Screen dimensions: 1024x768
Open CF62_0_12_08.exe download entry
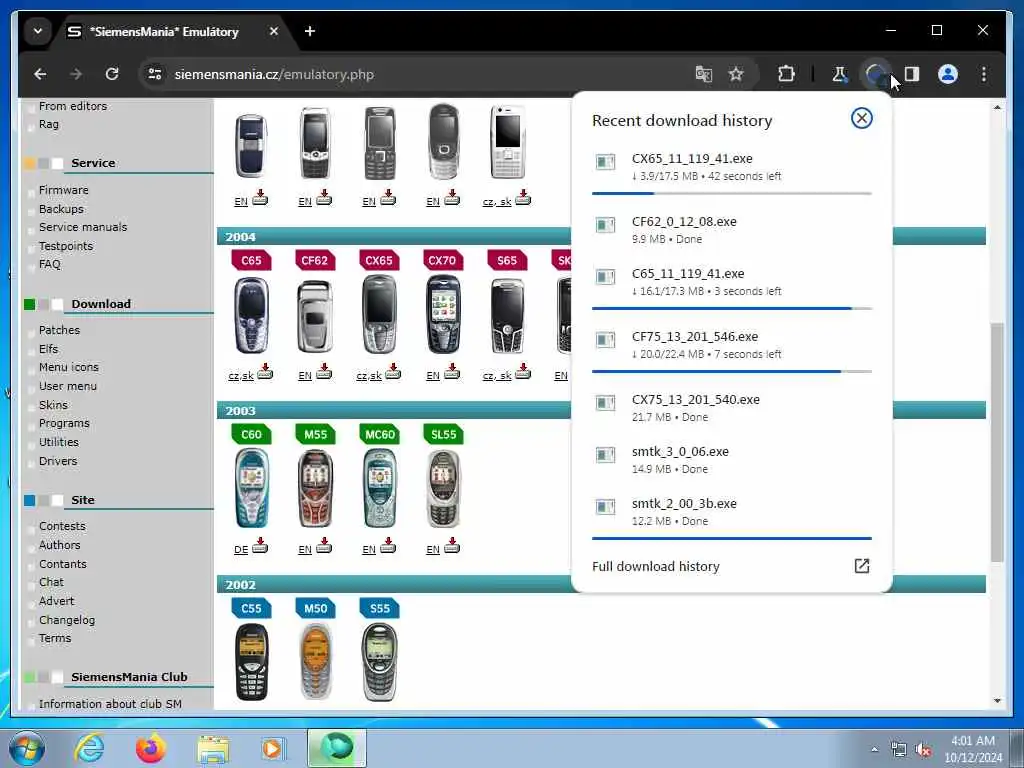pyautogui.click(x=731, y=230)
